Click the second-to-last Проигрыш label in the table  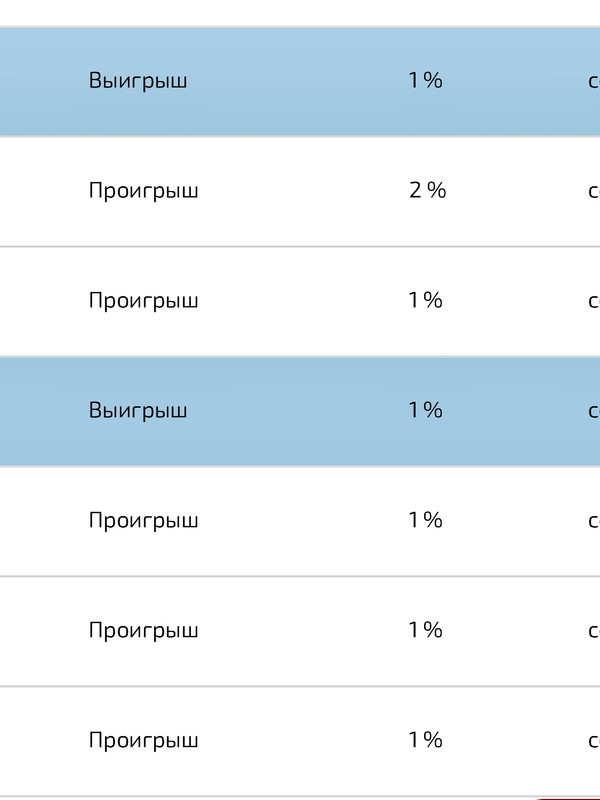(143, 631)
